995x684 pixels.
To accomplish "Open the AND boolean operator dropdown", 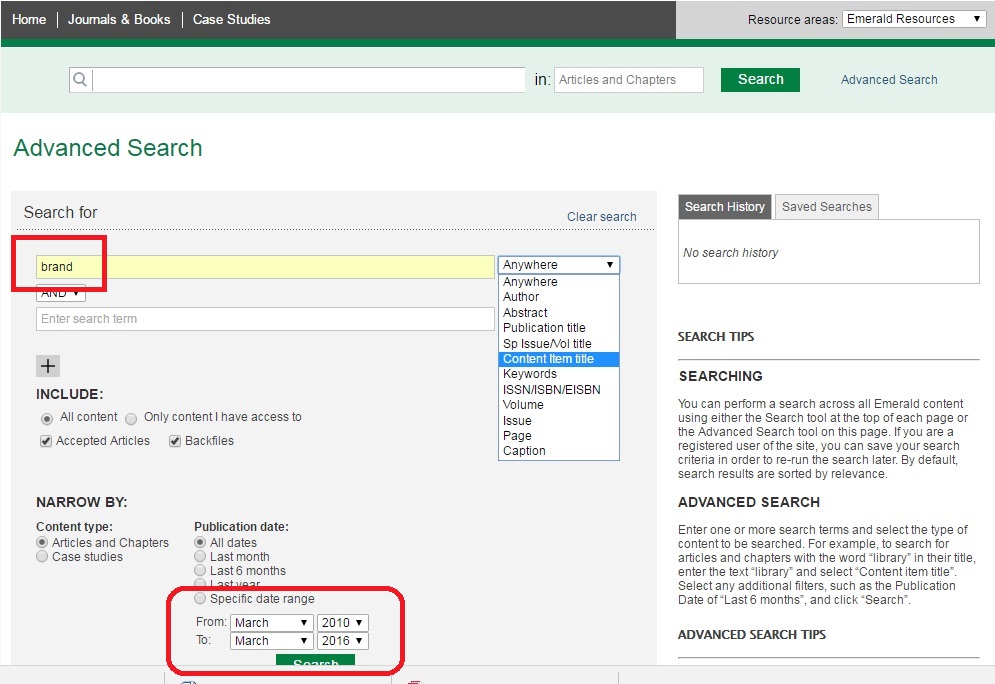I will click(61, 293).
